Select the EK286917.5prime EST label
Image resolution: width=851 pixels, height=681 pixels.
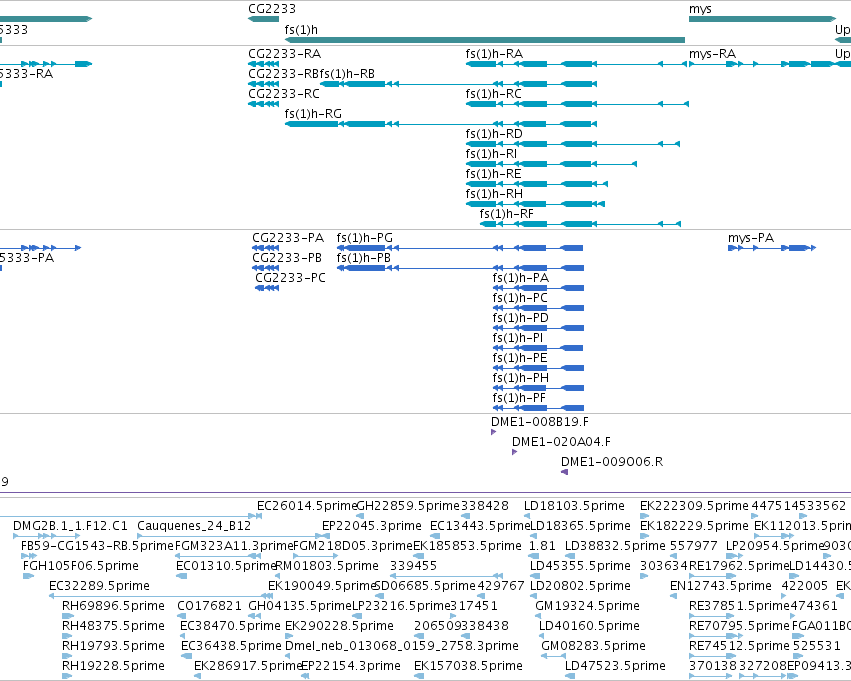(248, 666)
